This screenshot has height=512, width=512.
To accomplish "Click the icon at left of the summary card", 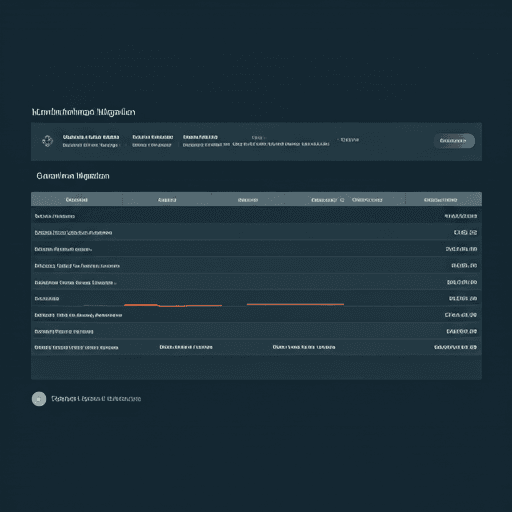I will pos(48,141).
